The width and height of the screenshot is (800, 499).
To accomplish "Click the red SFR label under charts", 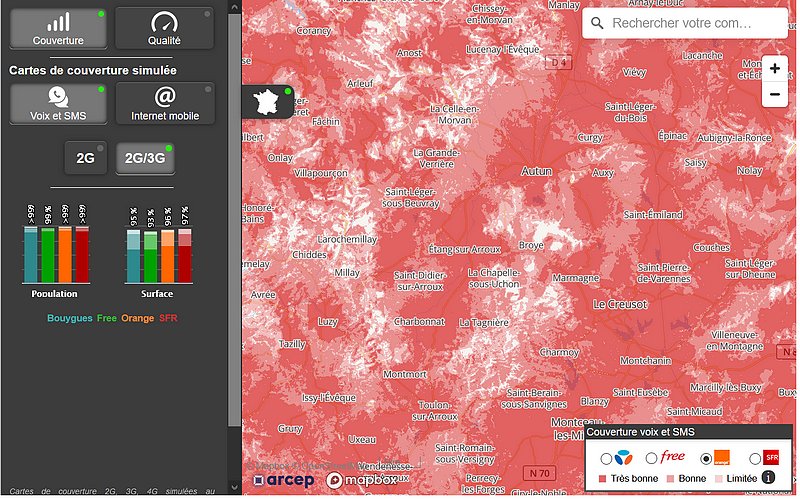I will coord(168,318).
